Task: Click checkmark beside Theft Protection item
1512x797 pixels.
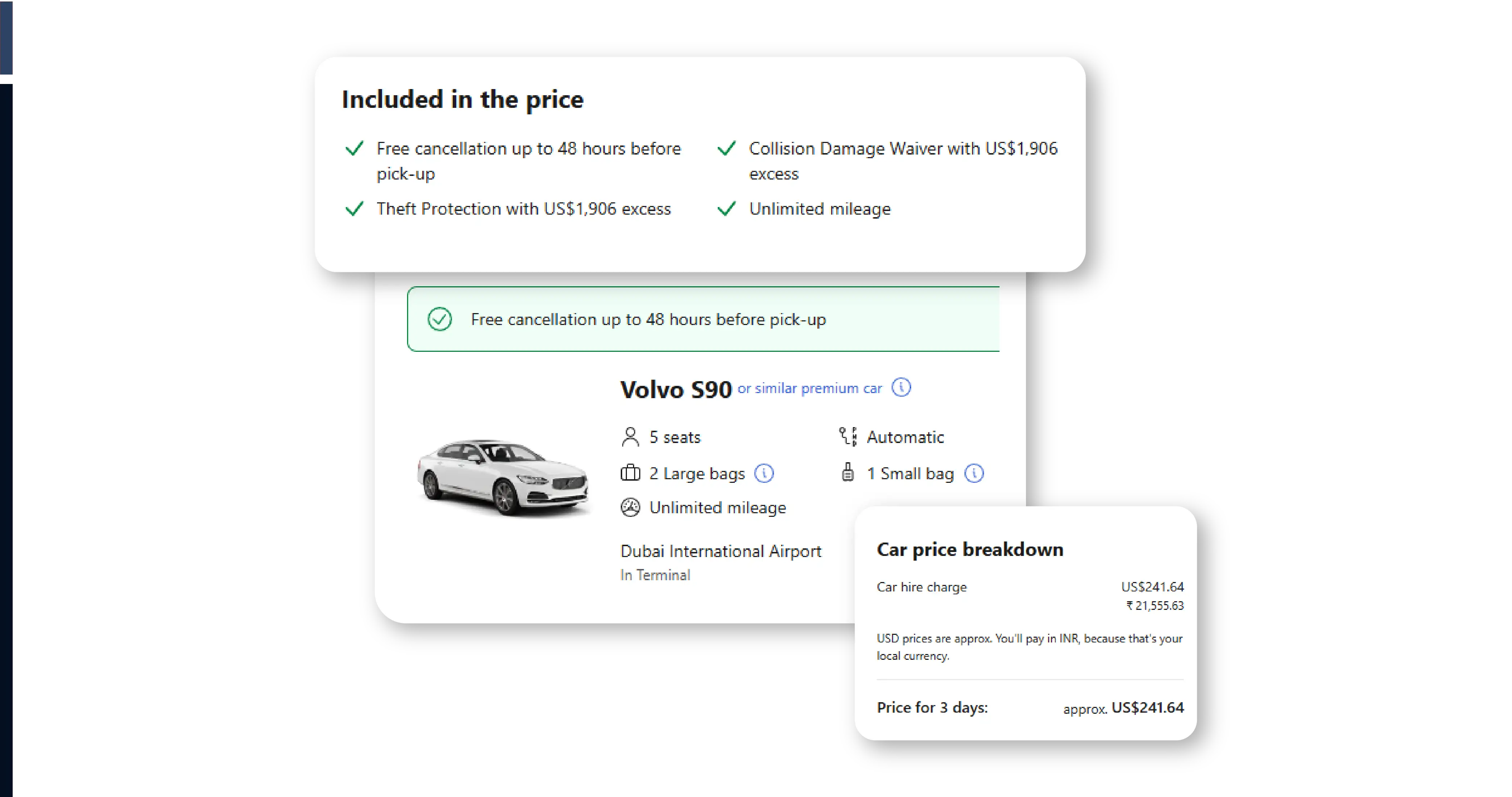Action: click(355, 209)
